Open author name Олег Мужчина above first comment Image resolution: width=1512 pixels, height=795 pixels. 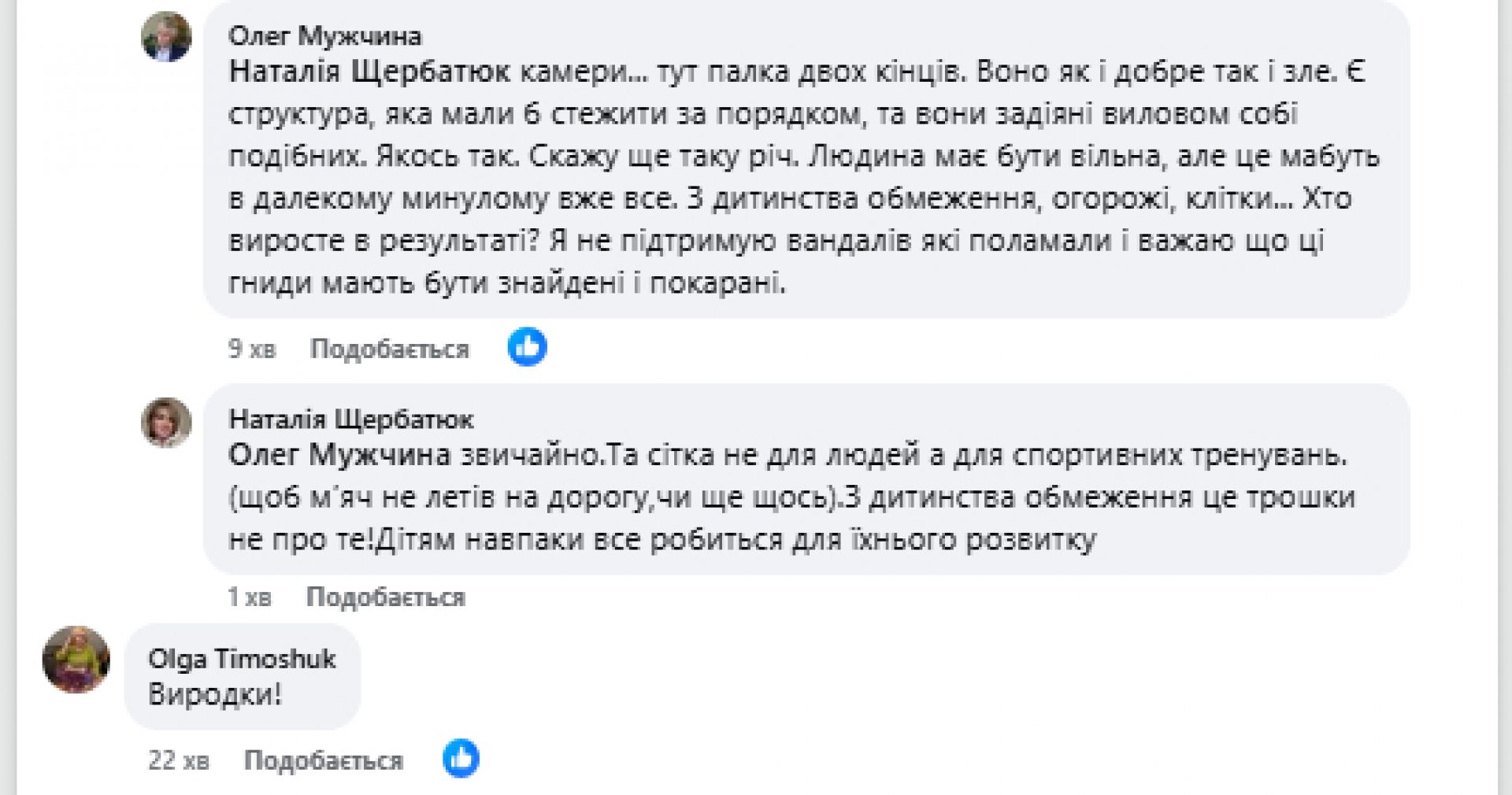coord(324,36)
